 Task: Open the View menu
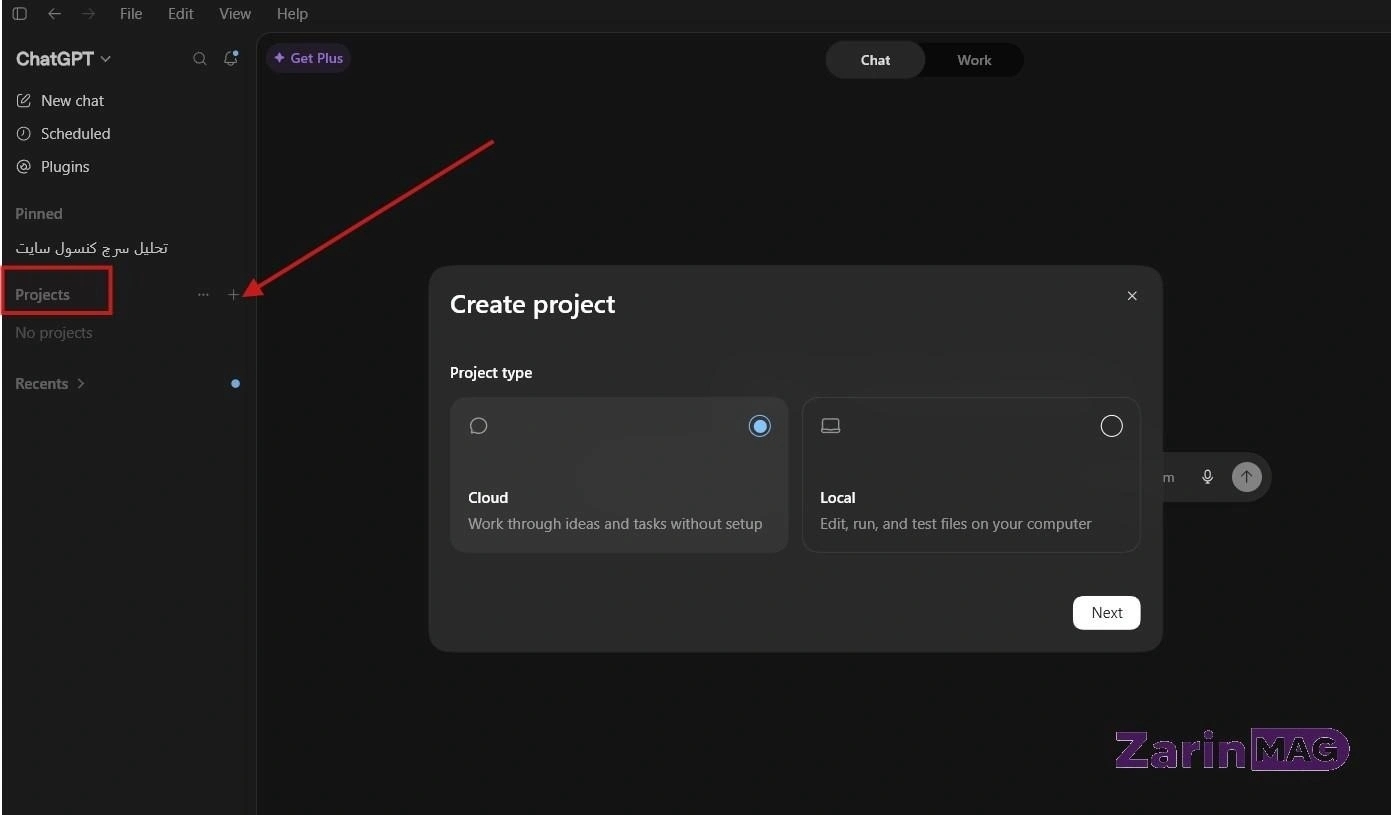click(235, 14)
